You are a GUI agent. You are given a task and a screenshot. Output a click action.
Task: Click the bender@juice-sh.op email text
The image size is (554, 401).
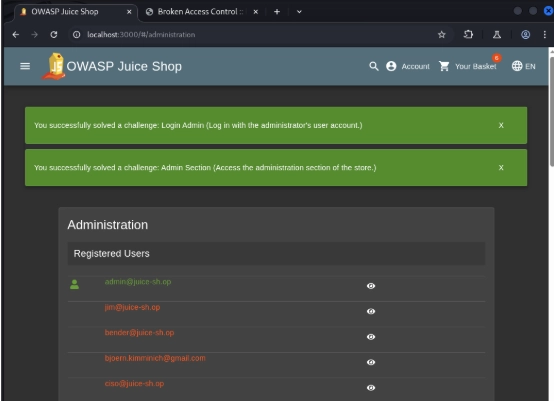point(139,333)
